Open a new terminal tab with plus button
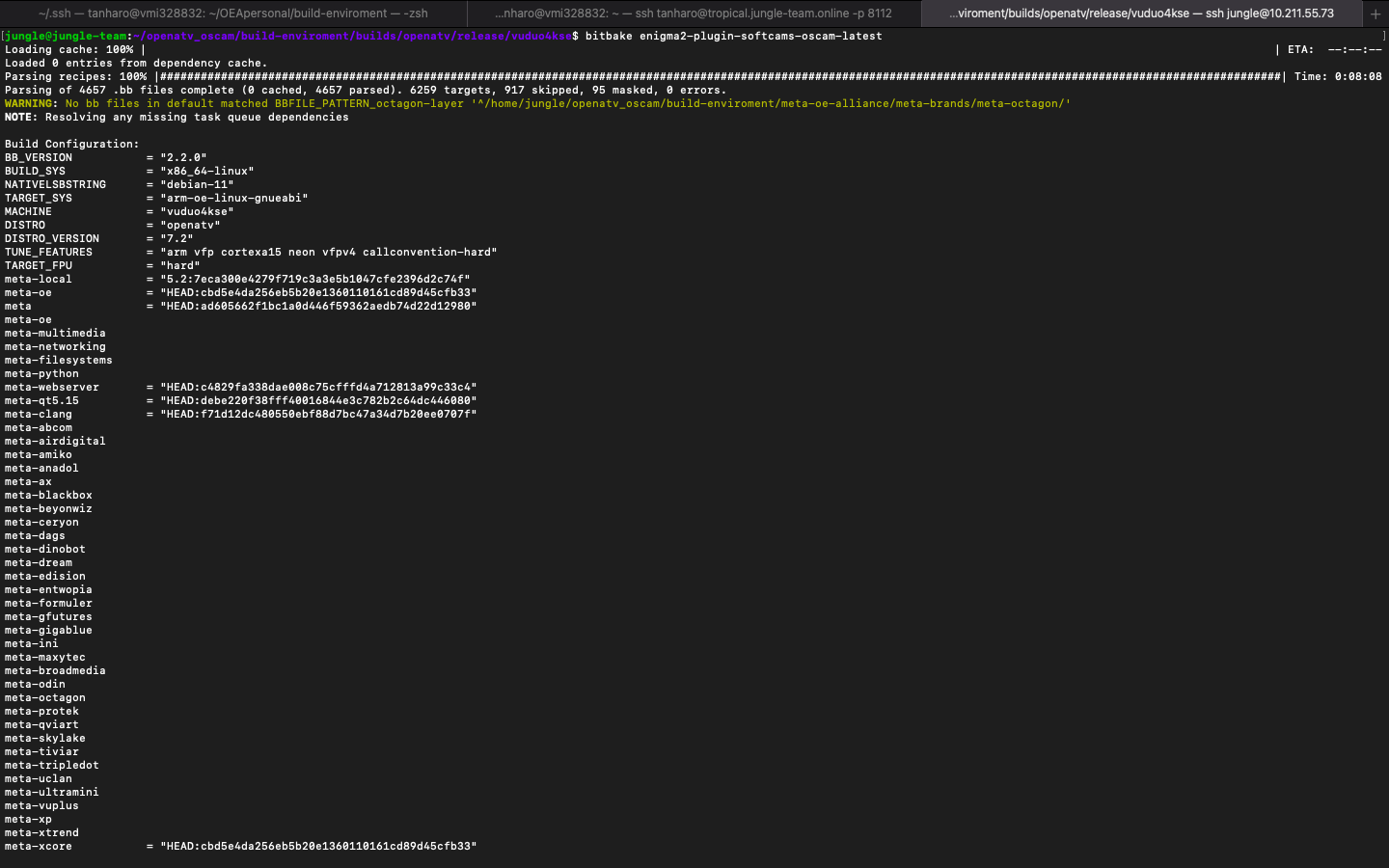The height and width of the screenshot is (868, 1389). point(1375,14)
